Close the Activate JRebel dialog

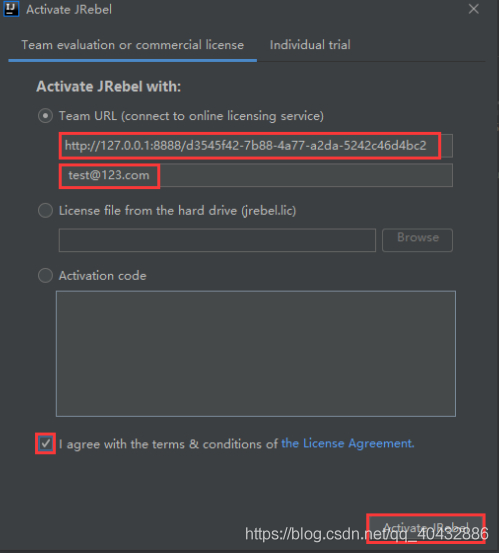click(x=474, y=9)
